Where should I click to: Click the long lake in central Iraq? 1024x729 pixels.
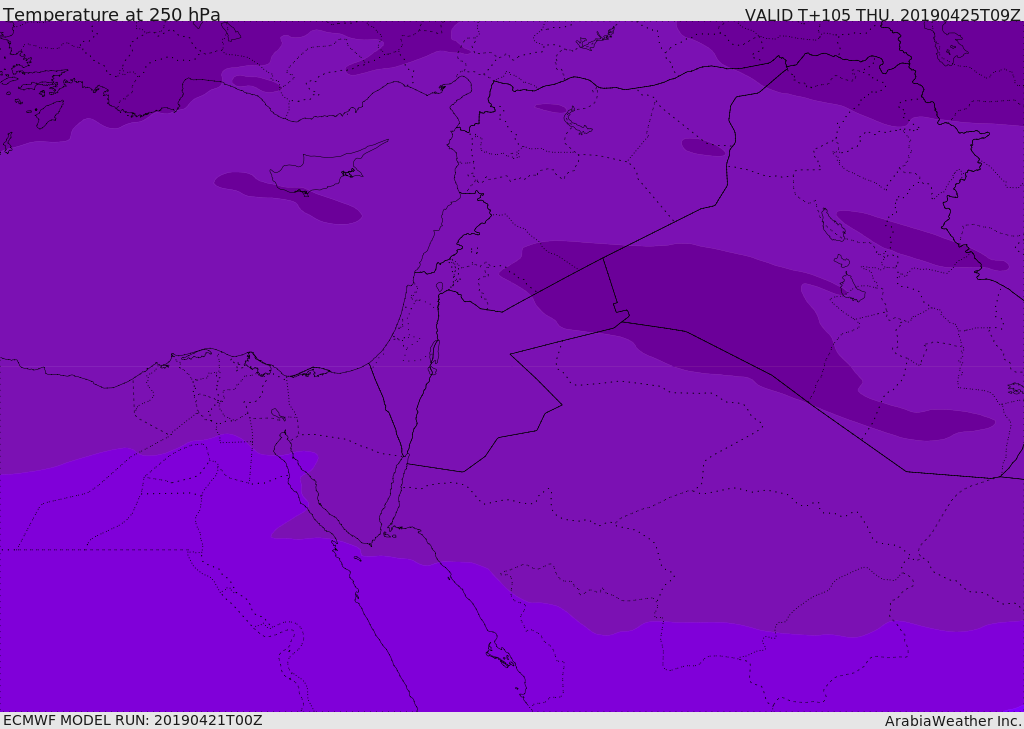(x=832, y=225)
